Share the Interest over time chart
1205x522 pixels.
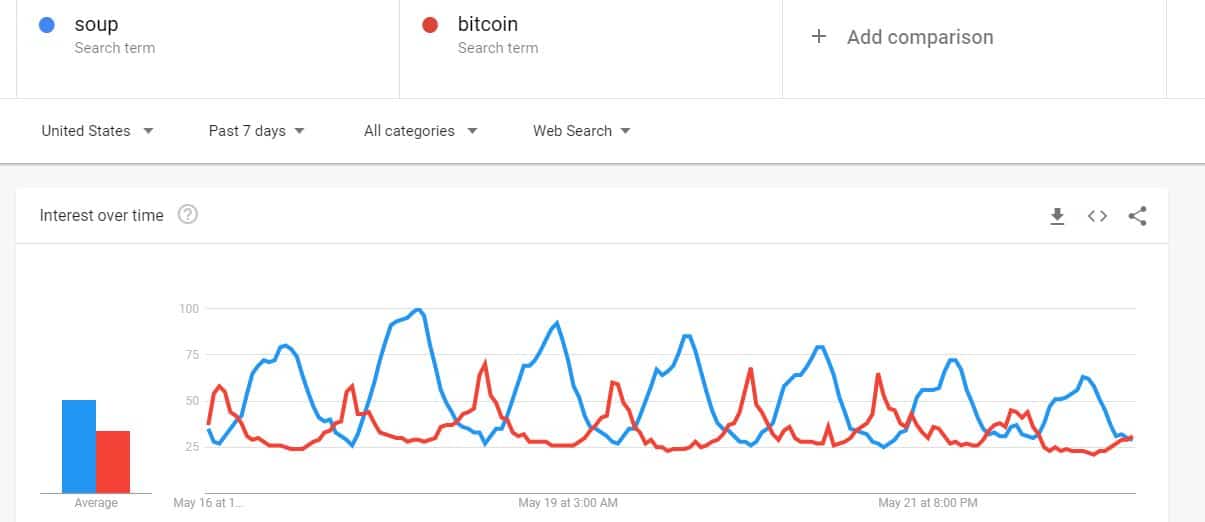(x=1137, y=216)
